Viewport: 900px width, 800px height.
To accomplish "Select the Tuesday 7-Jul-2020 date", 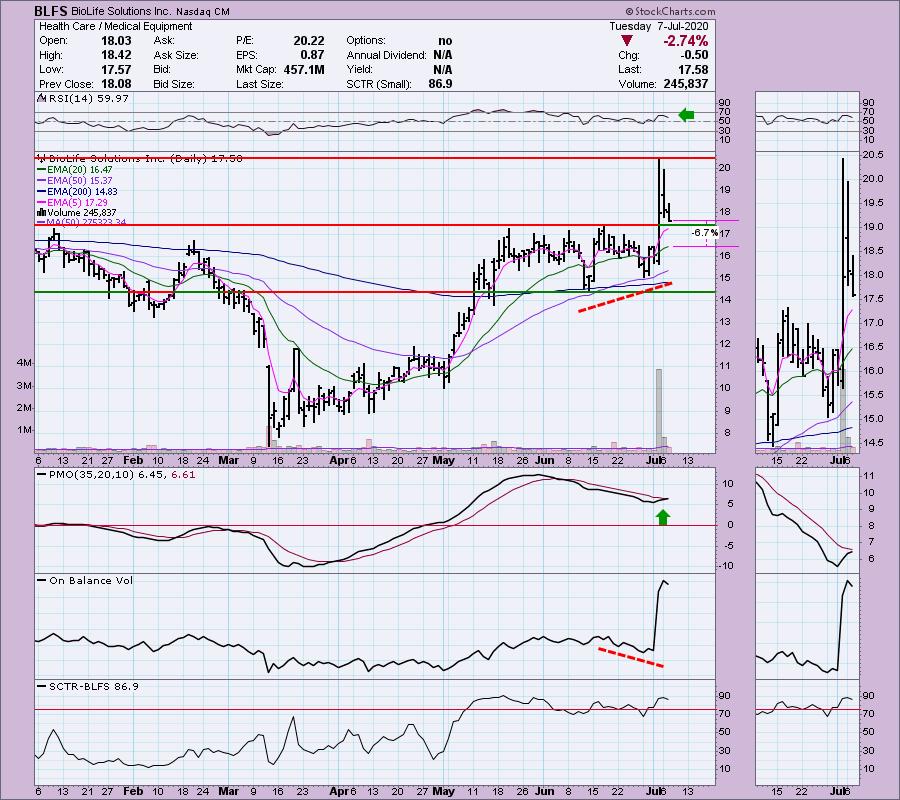I will point(659,26).
